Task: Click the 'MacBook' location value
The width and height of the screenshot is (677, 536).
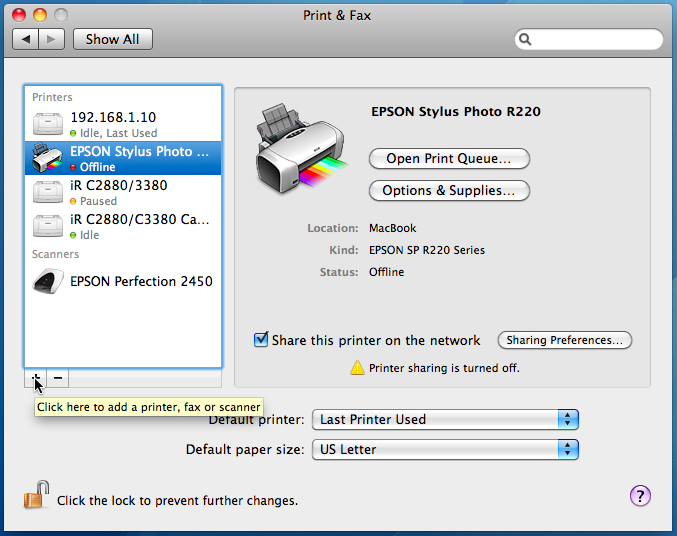Action: point(392,228)
